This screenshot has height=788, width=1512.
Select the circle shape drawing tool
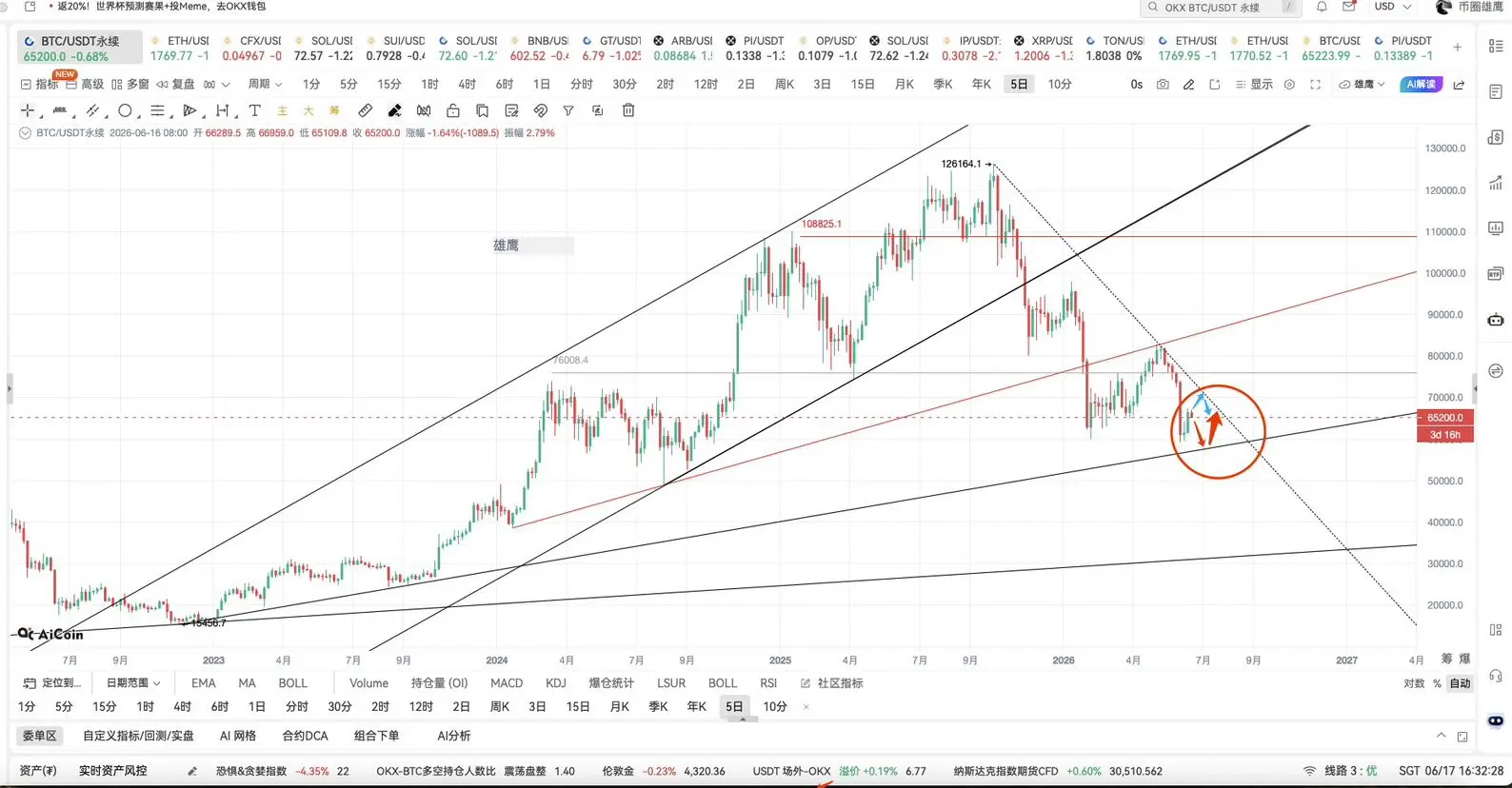[125, 110]
